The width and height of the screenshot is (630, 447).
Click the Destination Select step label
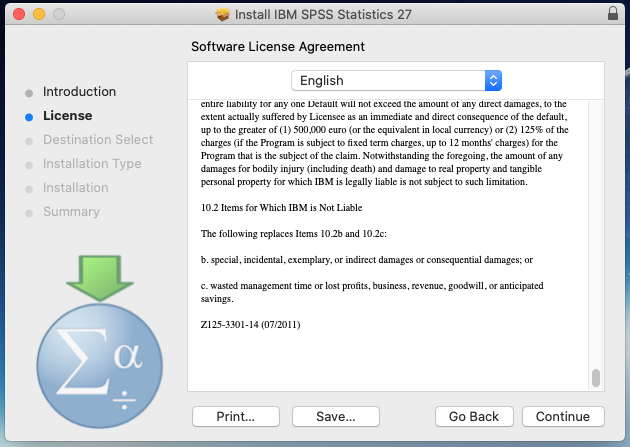pos(98,140)
